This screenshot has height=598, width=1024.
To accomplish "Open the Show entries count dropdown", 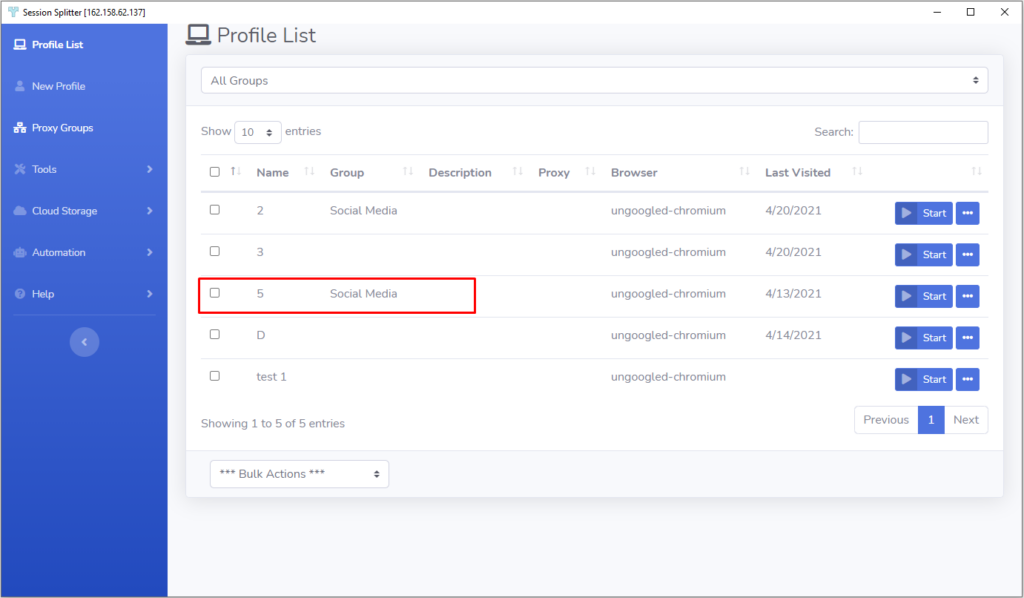I will [257, 132].
